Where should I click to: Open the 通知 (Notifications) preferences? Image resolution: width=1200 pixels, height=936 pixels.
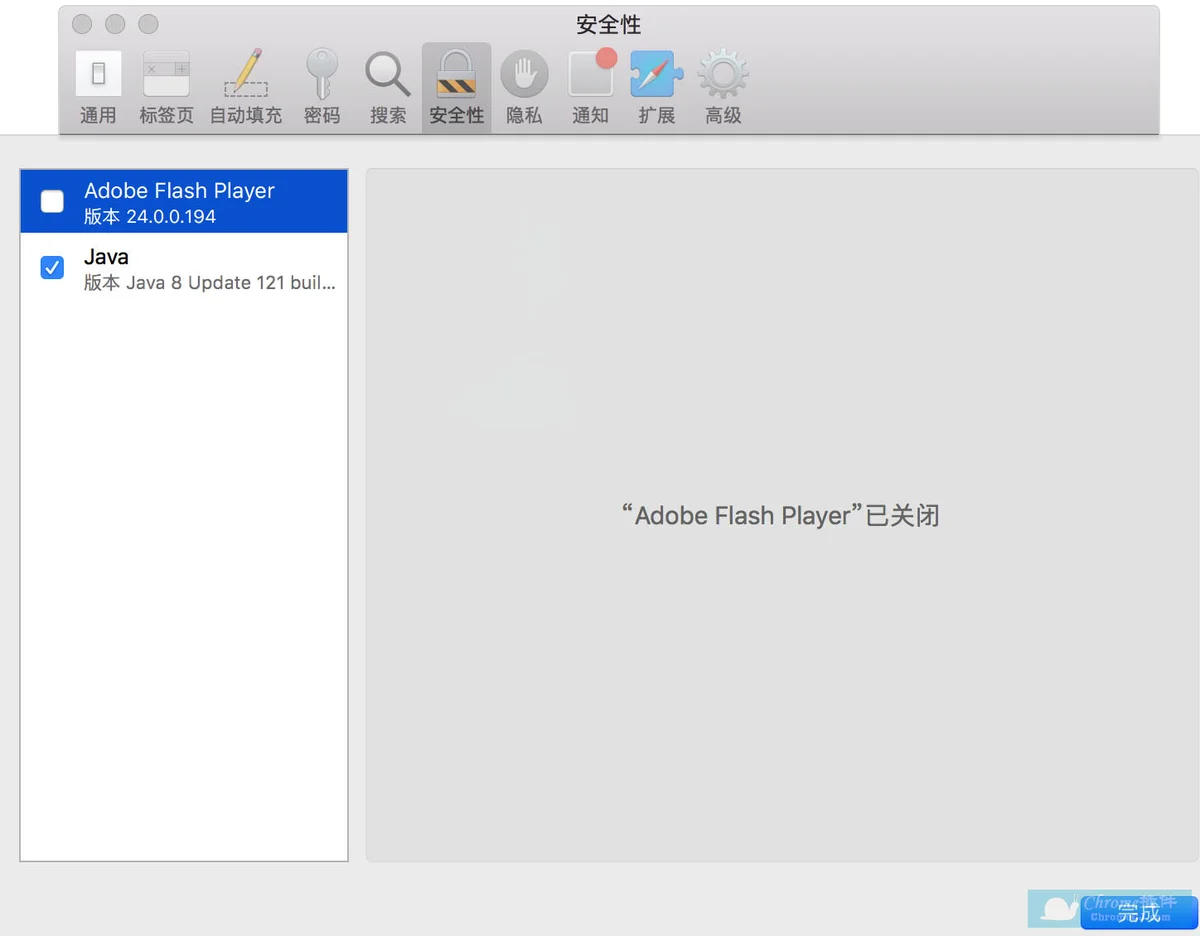pyautogui.click(x=591, y=88)
